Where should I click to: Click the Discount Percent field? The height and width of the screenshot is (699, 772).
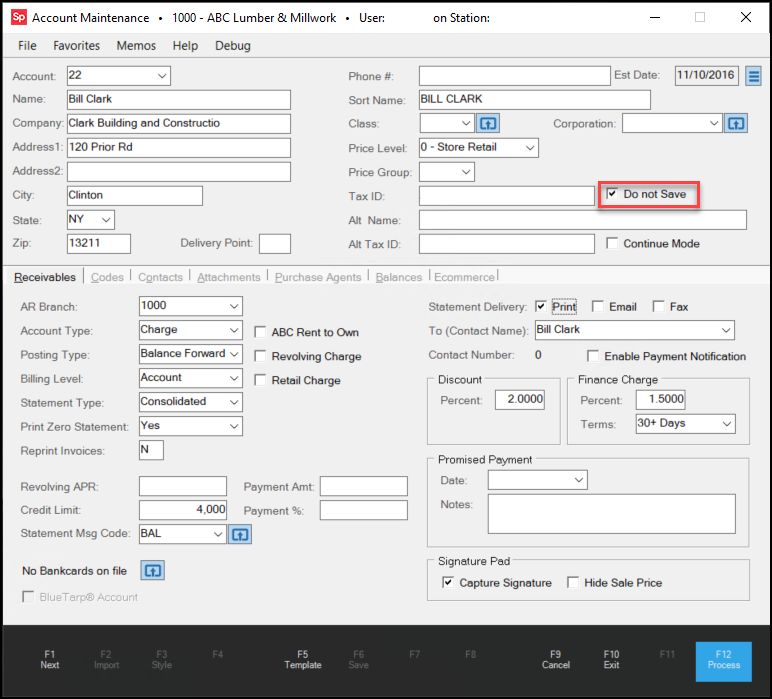(519, 399)
